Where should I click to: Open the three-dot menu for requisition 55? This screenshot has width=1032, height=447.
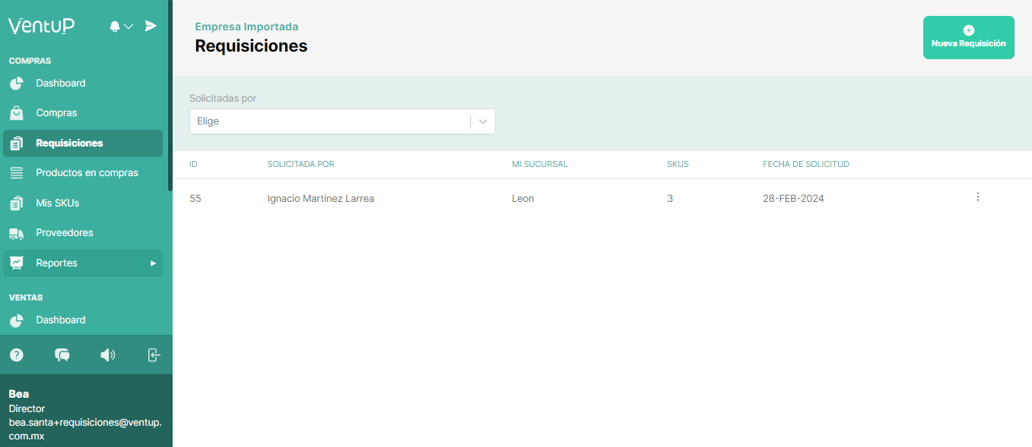coord(977,198)
